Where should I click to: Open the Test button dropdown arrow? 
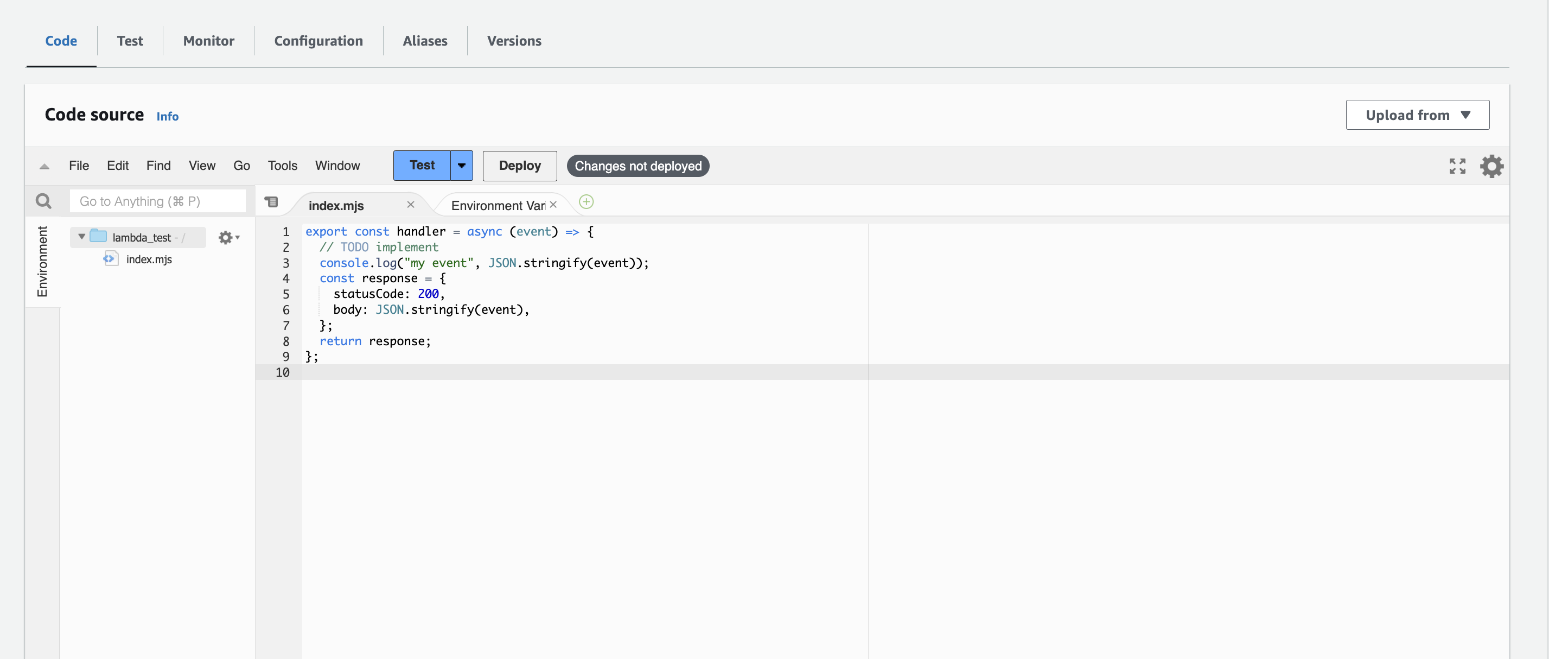click(x=461, y=166)
